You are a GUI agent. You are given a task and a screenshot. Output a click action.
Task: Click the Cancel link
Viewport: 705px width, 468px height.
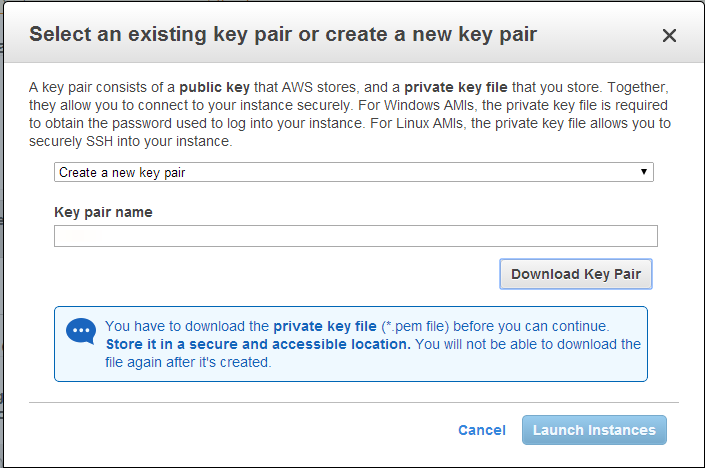pyautogui.click(x=482, y=430)
